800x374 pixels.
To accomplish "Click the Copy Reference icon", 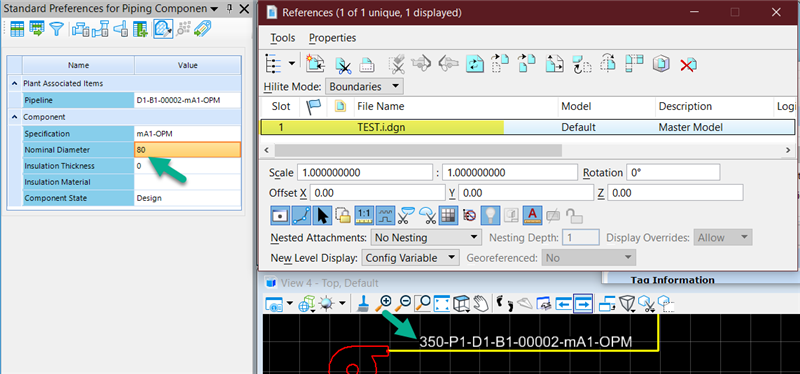I will pyautogui.click(x=527, y=64).
